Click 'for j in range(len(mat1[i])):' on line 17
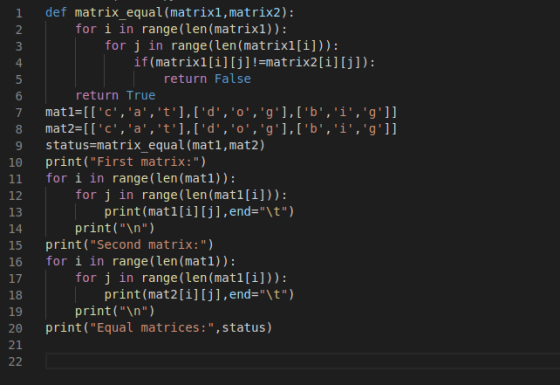 [x=181, y=278]
